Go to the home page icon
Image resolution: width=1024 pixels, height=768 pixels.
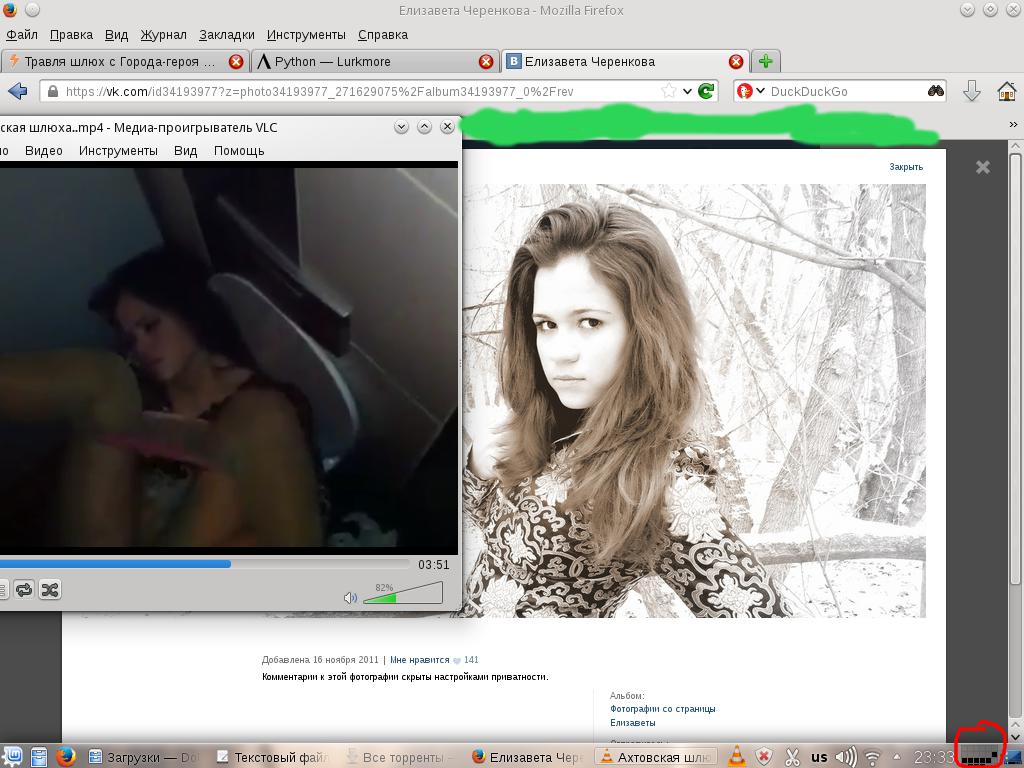pyautogui.click(x=1007, y=91)
